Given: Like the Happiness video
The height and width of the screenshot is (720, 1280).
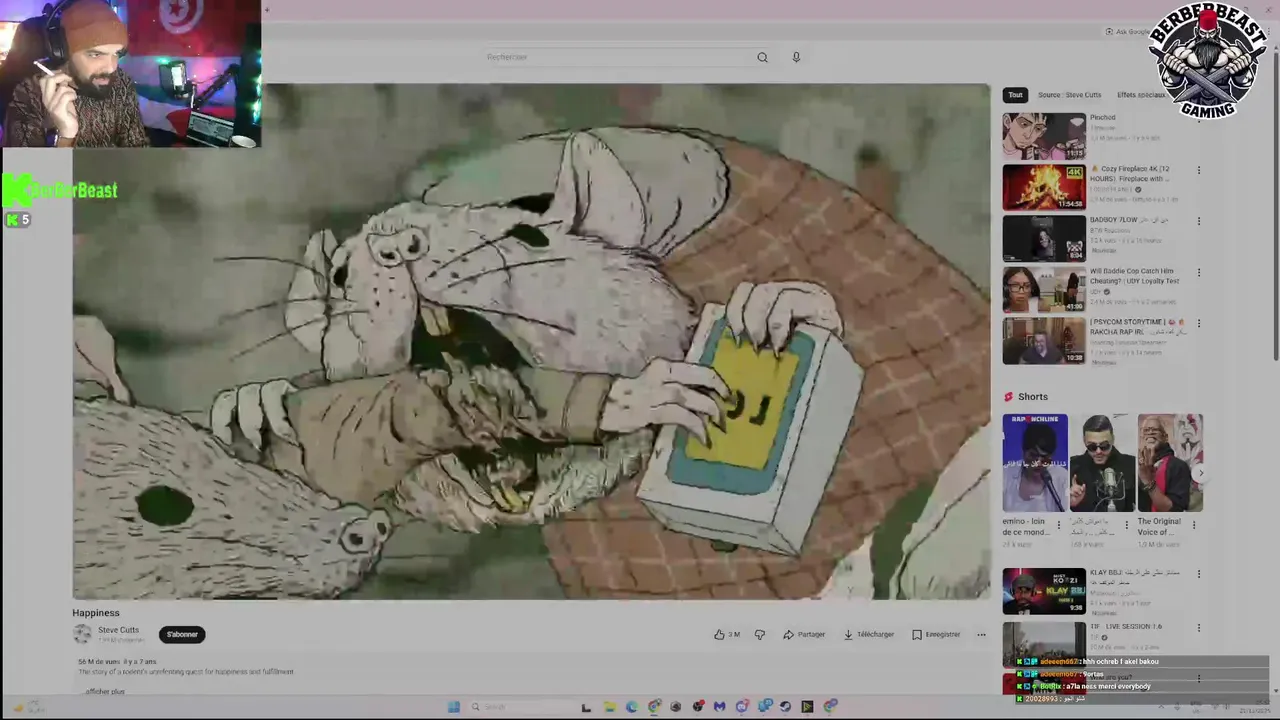Looking at the screenshot, I should (x=727, y=634).
